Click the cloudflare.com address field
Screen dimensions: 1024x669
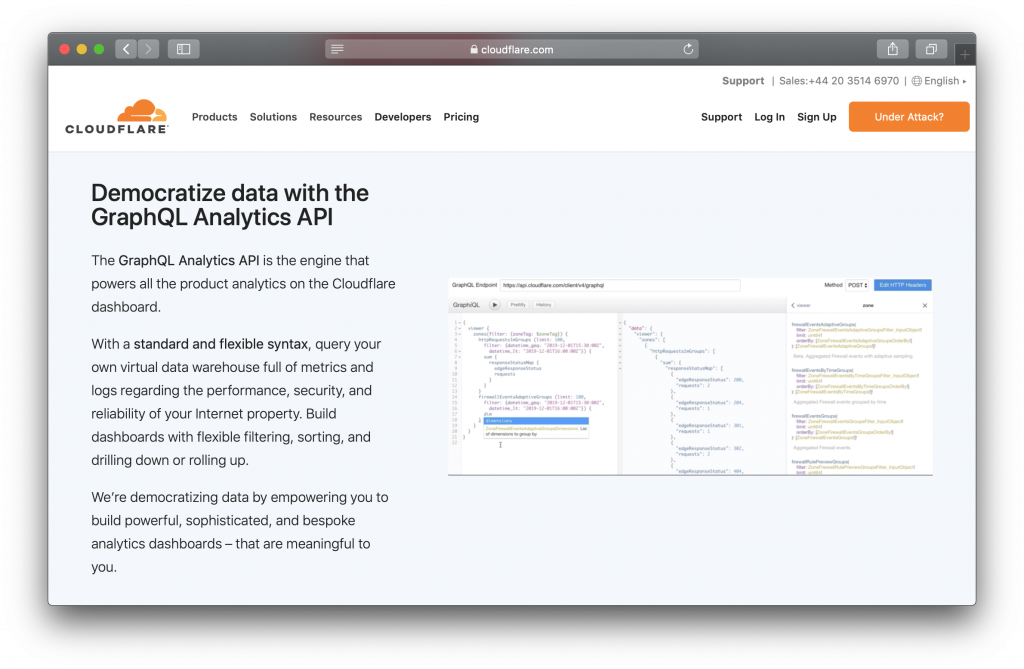click(x=512, y=49)
